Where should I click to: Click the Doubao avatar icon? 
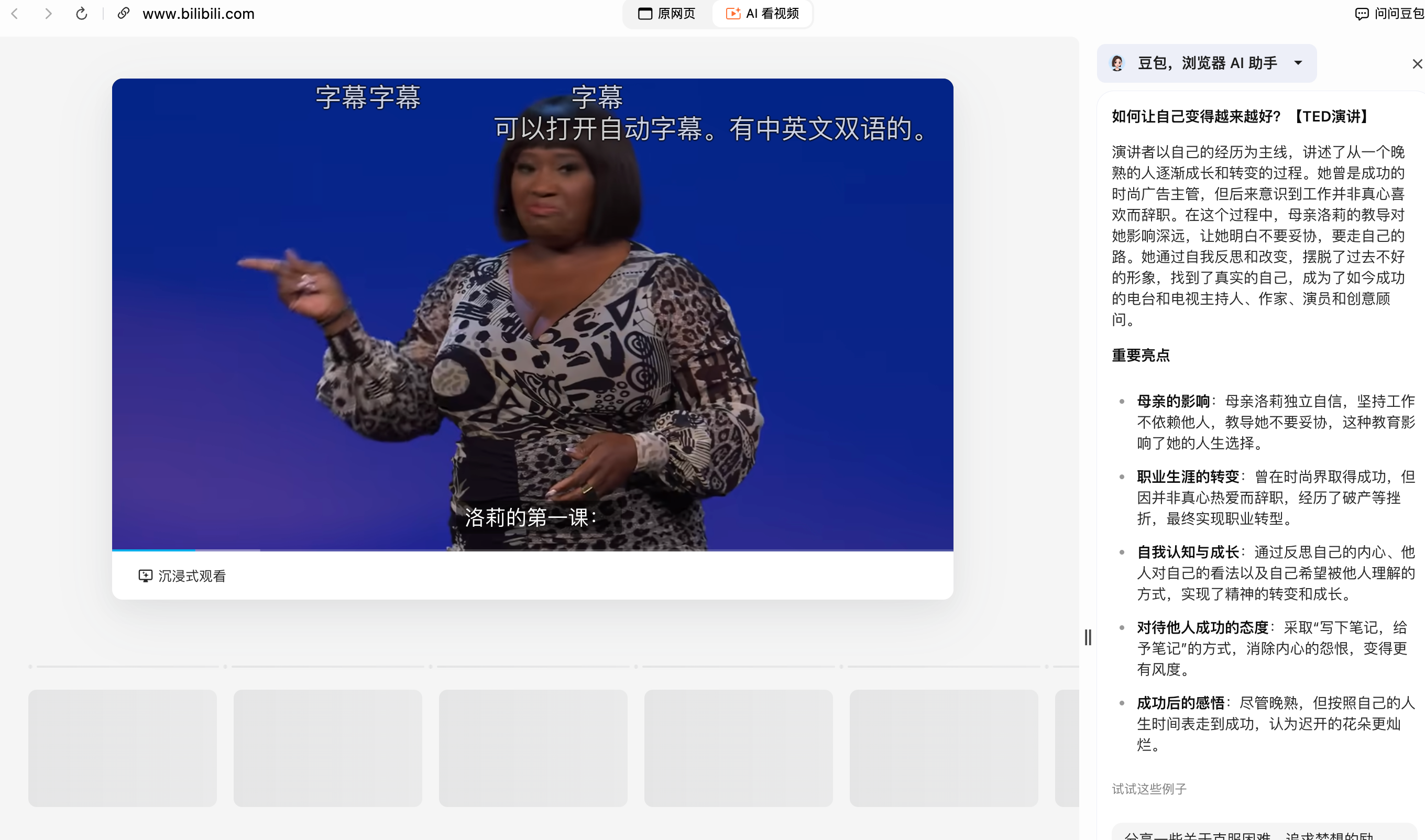pos(1117,63)
